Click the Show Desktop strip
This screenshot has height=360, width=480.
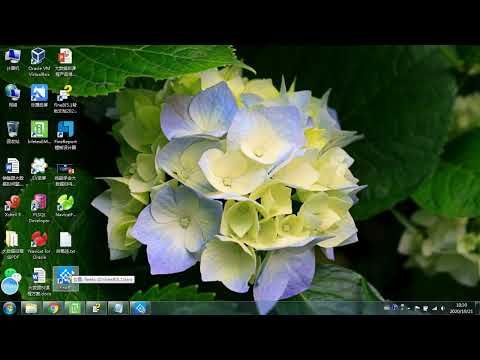(478, 308)
